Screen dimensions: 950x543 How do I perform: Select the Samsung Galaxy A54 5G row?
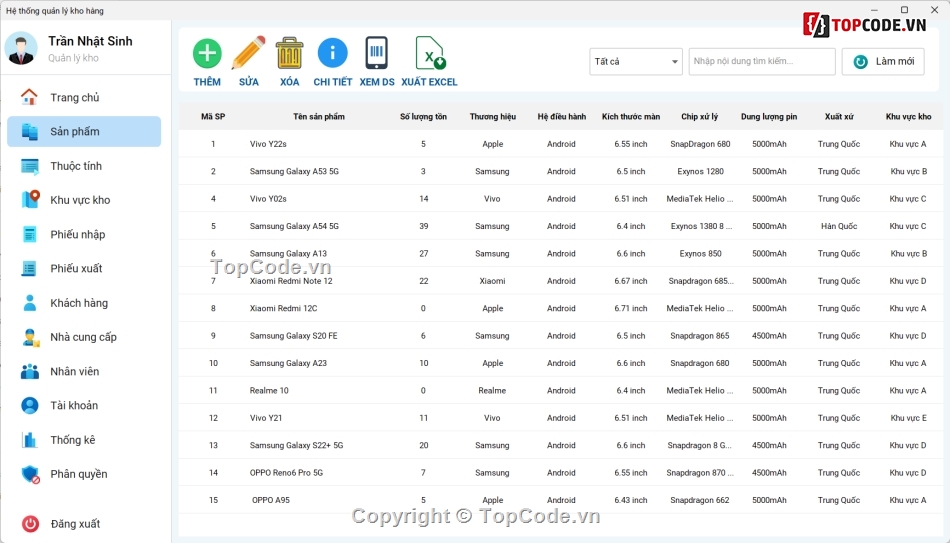560,226
